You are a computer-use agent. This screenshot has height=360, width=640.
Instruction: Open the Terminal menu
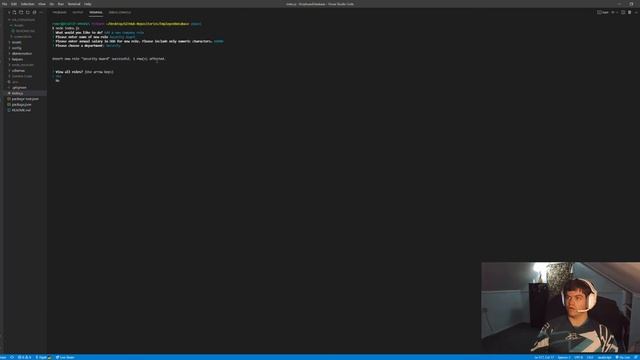click(x=74, y=4)
